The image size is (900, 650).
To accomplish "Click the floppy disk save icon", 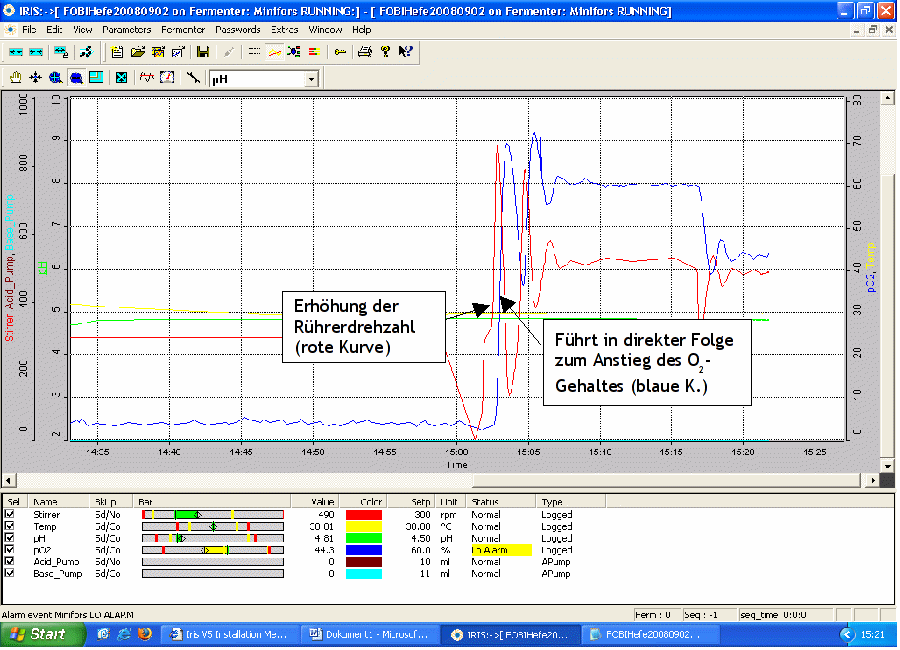I will 203,52.
